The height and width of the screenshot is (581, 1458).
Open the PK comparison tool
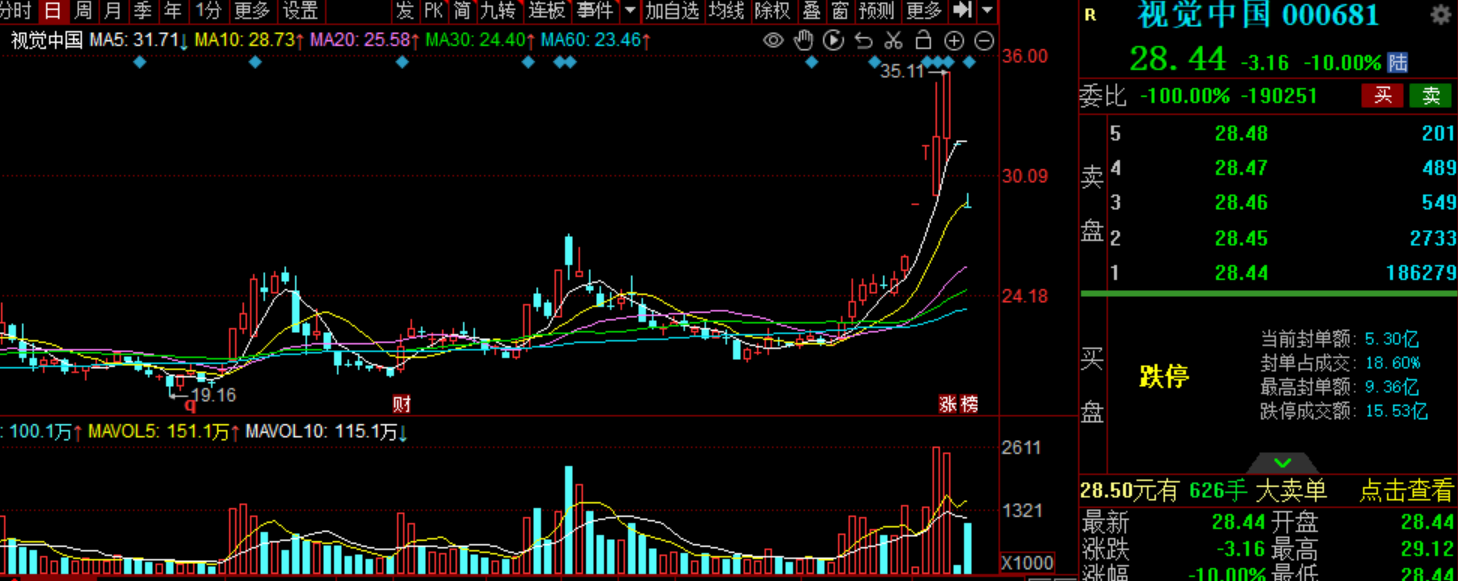click(x=433, y=11)
